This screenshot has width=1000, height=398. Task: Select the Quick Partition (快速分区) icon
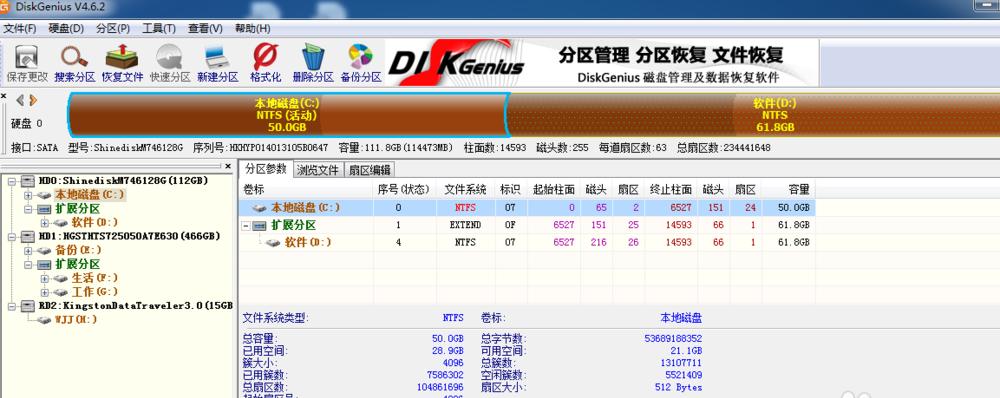point(170,64)
